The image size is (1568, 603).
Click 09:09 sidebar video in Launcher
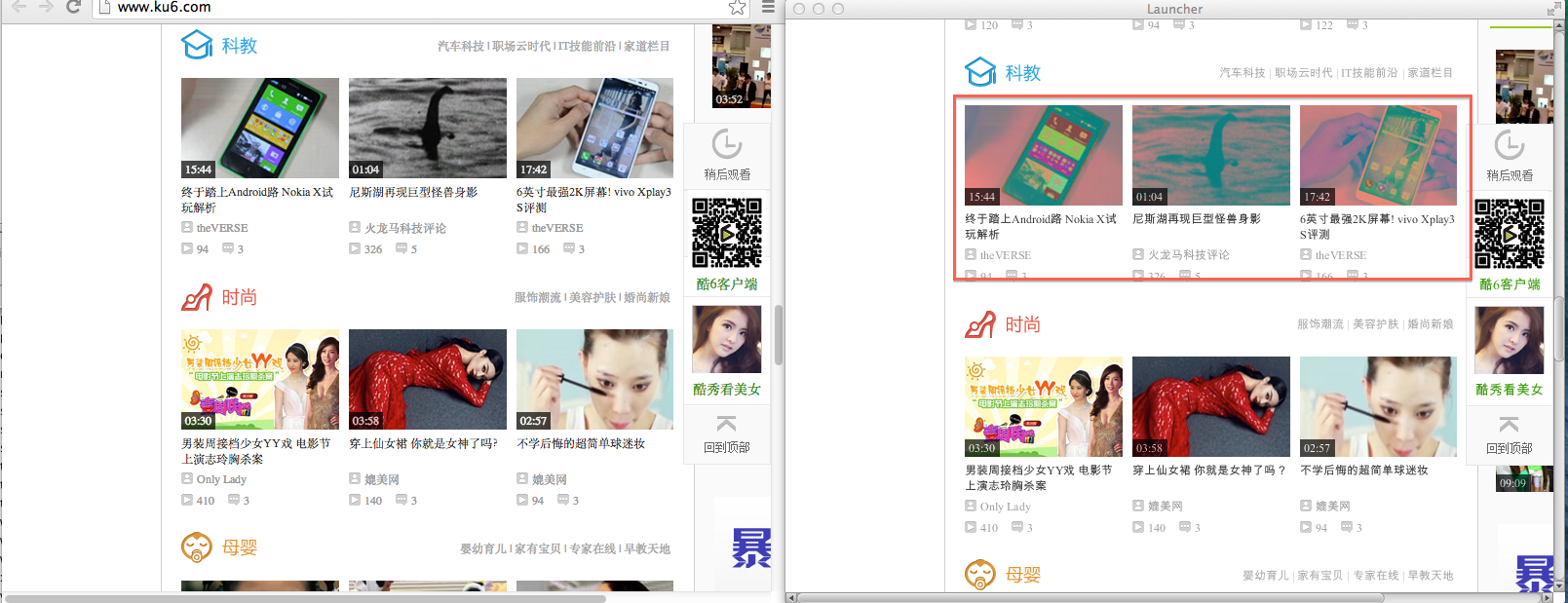click(x=1524, y=479)
